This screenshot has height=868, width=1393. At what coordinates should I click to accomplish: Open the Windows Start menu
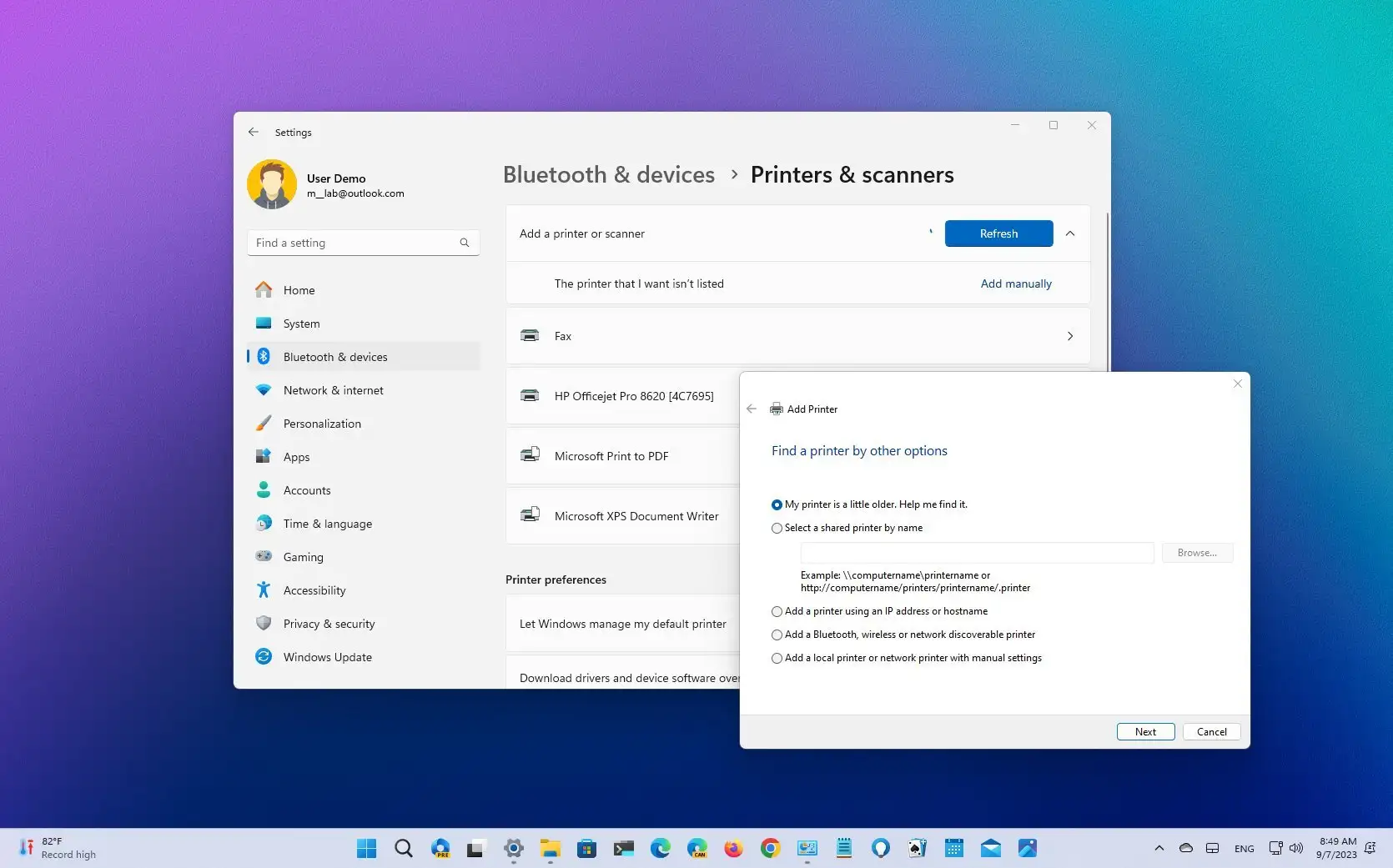(366, 848)
